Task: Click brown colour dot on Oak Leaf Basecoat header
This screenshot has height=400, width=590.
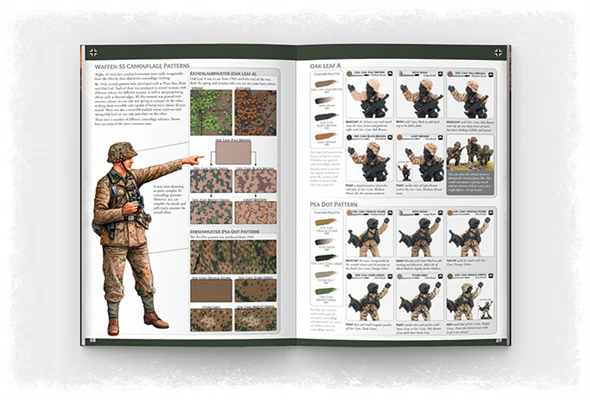Action: [x=349, y=74]
